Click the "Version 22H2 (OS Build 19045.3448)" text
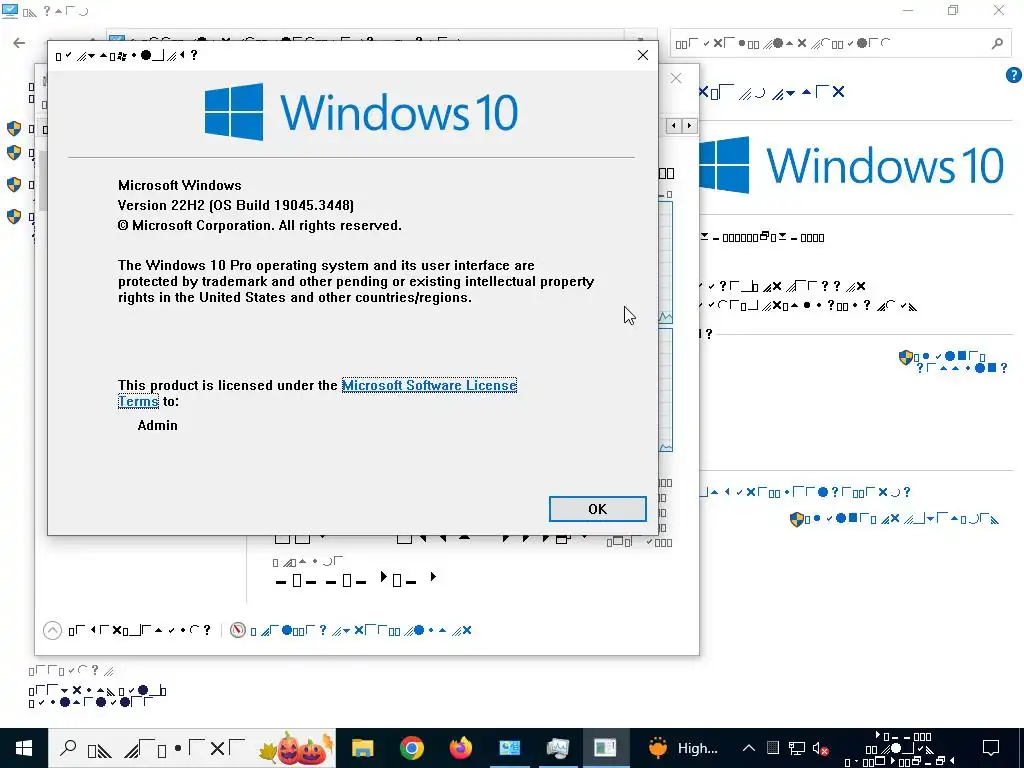Viewport: 1024px width, 768px height. point(236,205)
